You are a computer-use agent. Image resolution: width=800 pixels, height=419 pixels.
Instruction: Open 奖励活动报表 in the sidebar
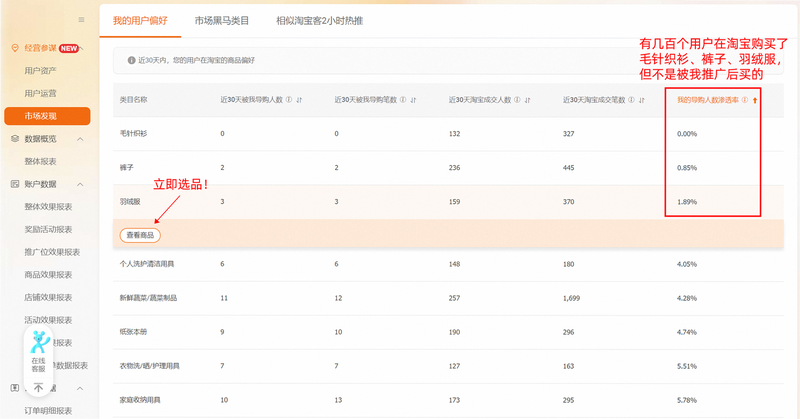coord(48,229)
